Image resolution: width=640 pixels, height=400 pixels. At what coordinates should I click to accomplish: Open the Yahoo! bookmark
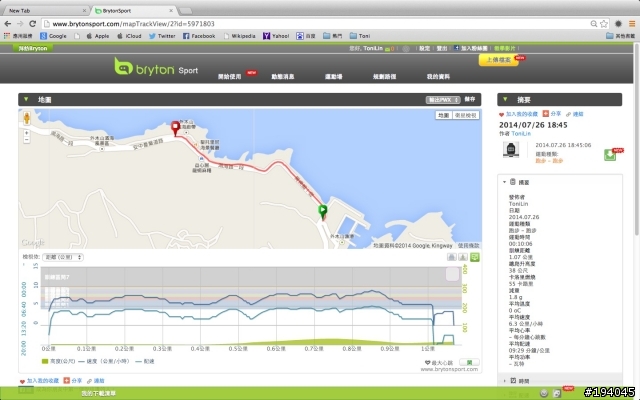[x=276, y=36]
